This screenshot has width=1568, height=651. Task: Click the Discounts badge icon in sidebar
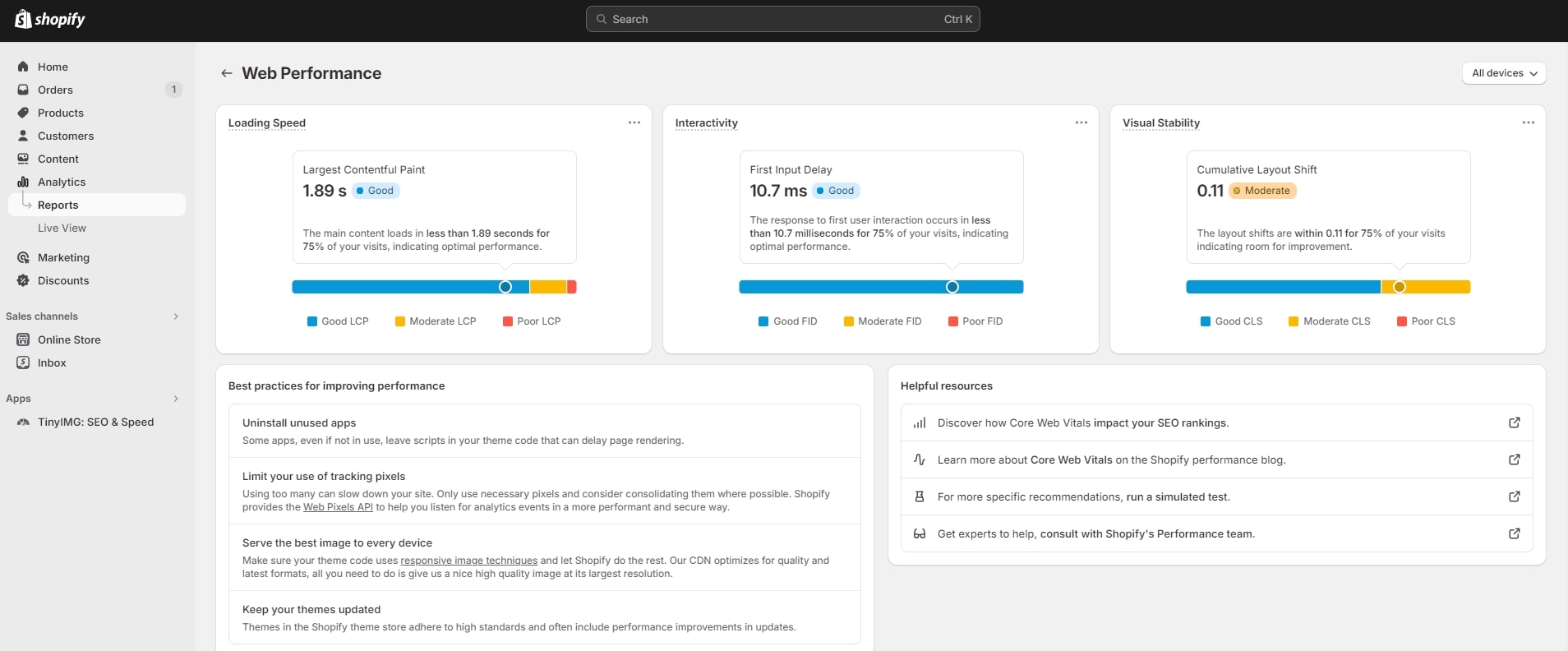(23, 280)
